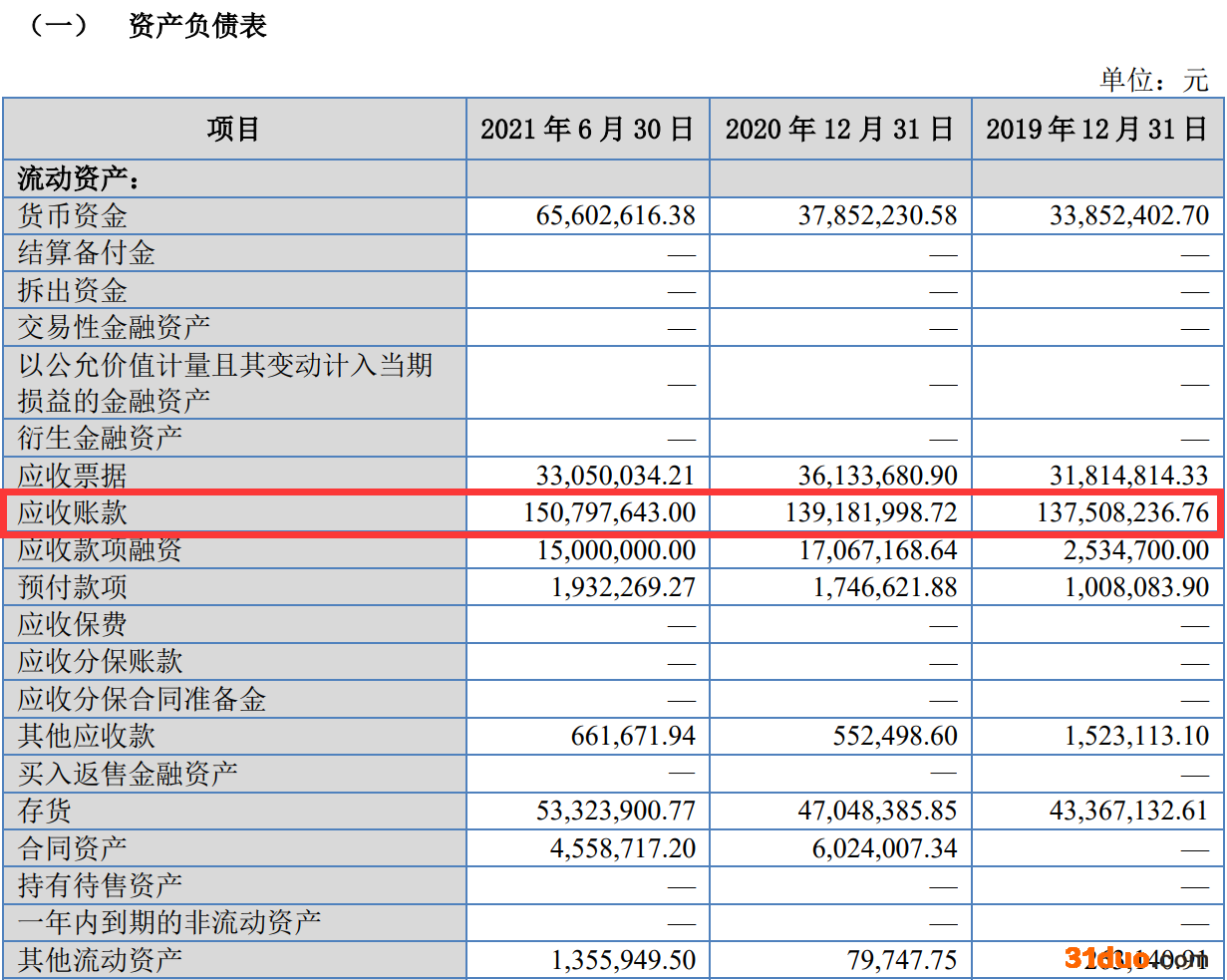Screen dimensions: 1227x980
Task: Click the 资产负债表 section heading
Action: coord(197,26)
